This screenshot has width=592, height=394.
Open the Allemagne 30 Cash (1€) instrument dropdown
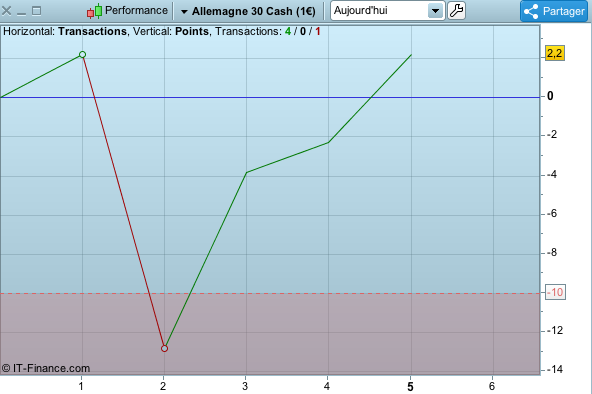tap(248, 11)
